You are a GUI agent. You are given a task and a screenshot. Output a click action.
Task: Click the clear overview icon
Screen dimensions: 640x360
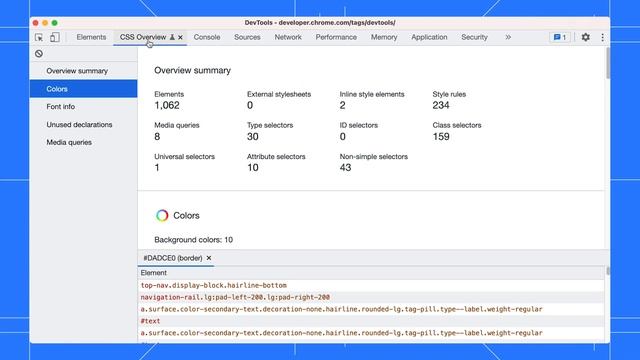click(x=39, y=53)
